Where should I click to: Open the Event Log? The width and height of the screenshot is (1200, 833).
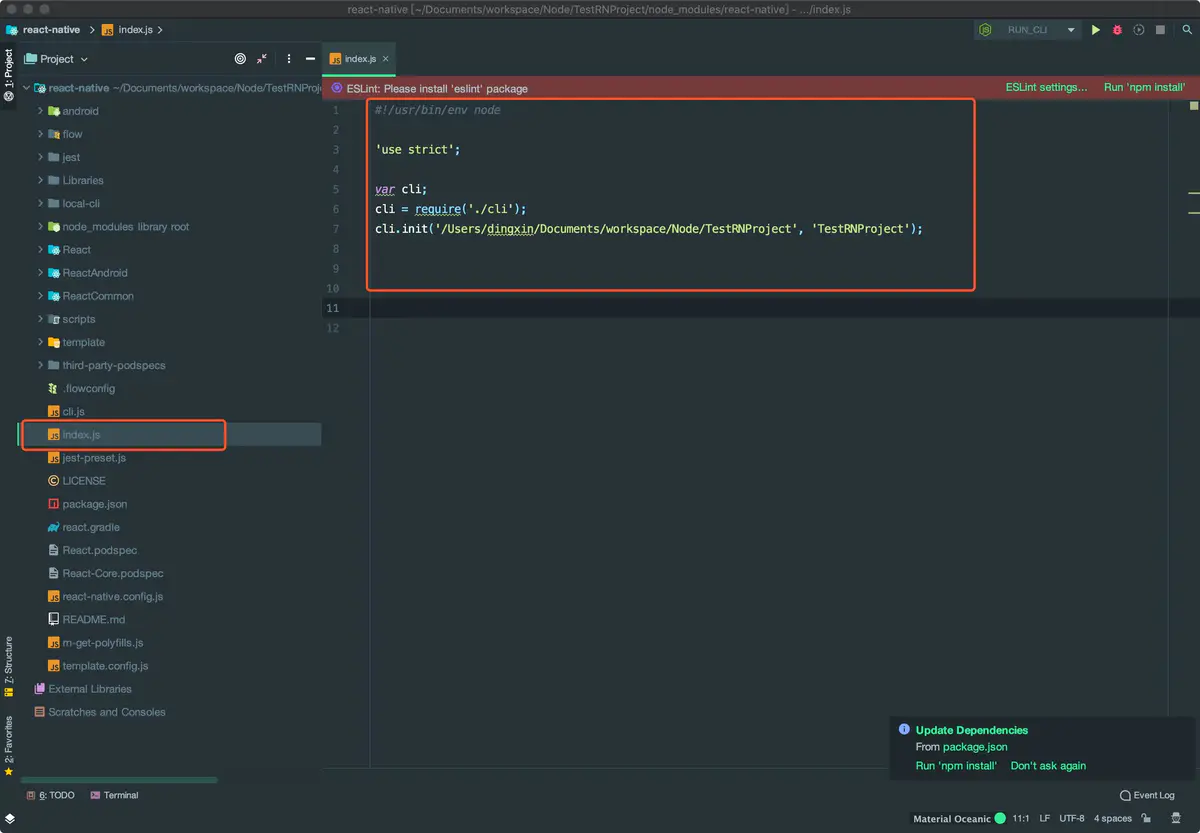(x=1147, y=795)
